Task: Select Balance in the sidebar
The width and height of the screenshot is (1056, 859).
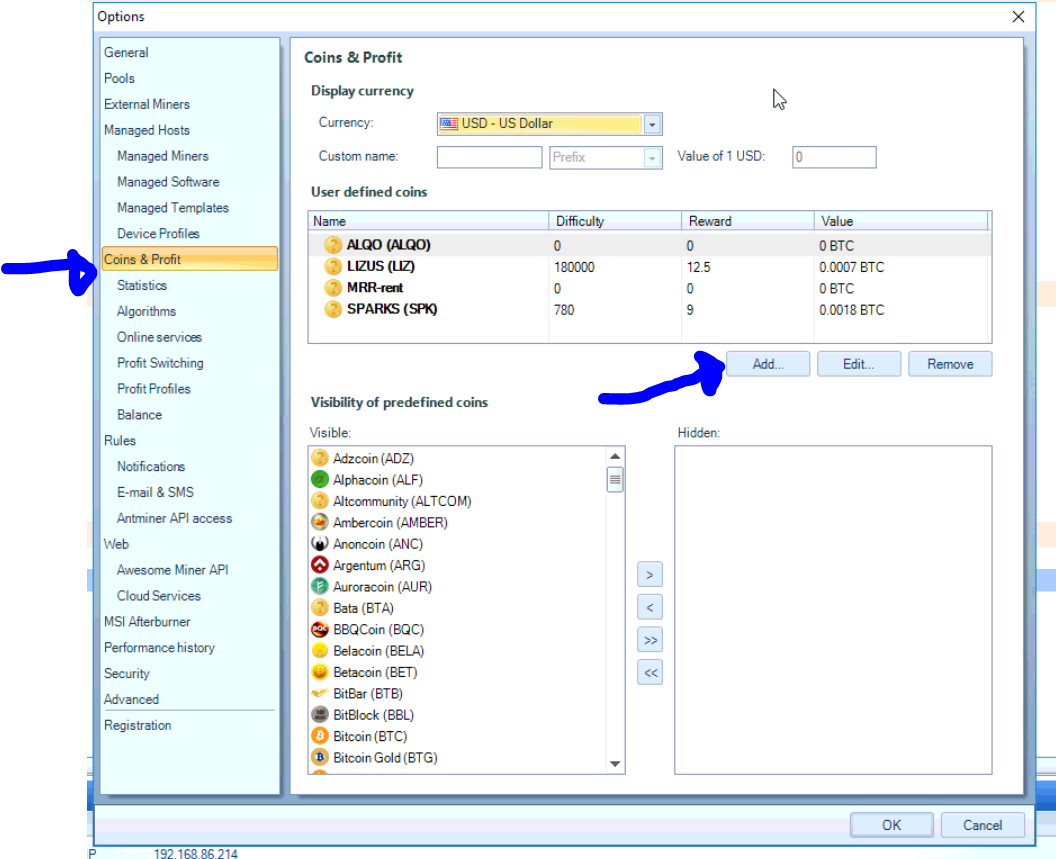Action: click(139, 415)
